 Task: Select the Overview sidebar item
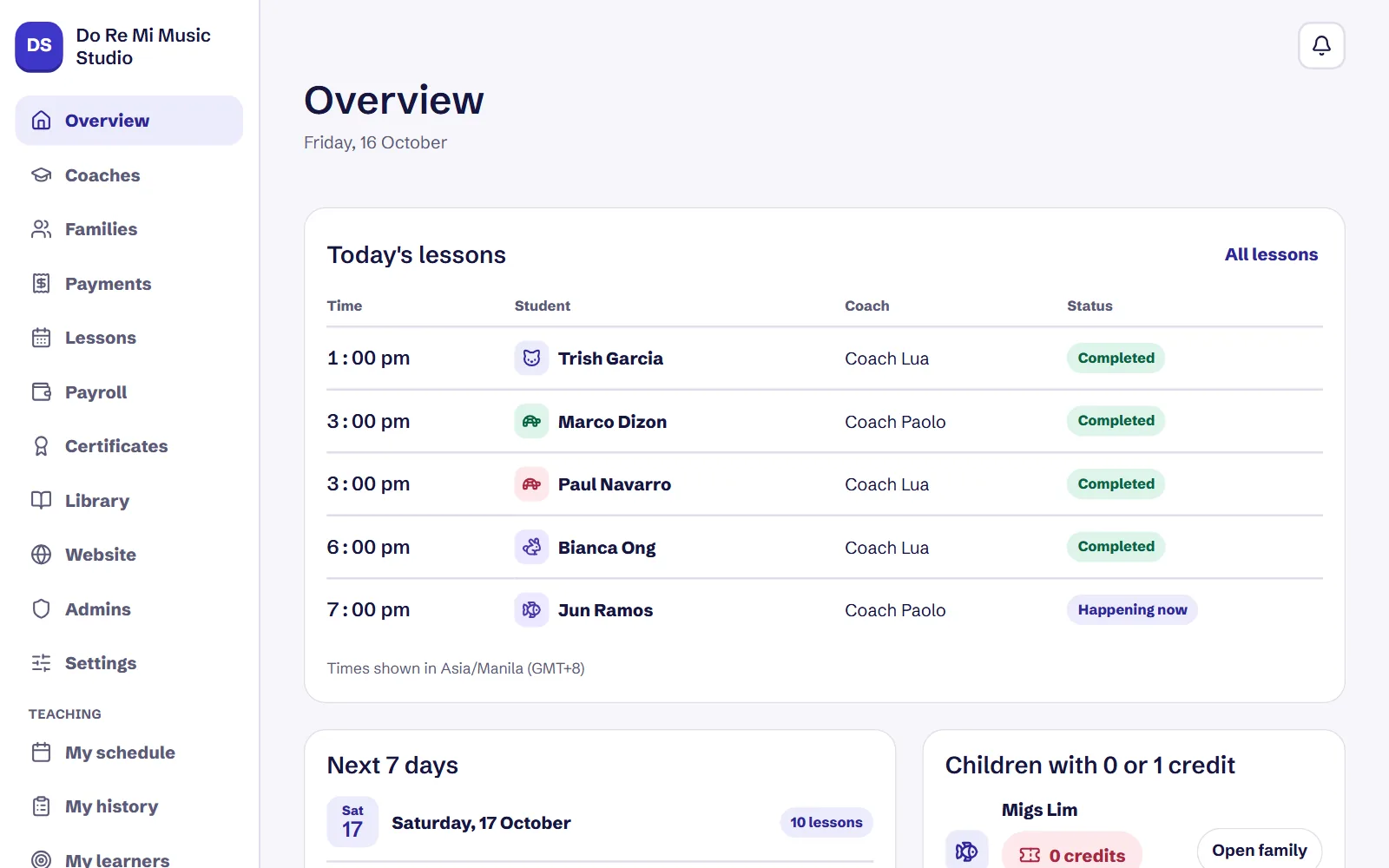[129, 121]
